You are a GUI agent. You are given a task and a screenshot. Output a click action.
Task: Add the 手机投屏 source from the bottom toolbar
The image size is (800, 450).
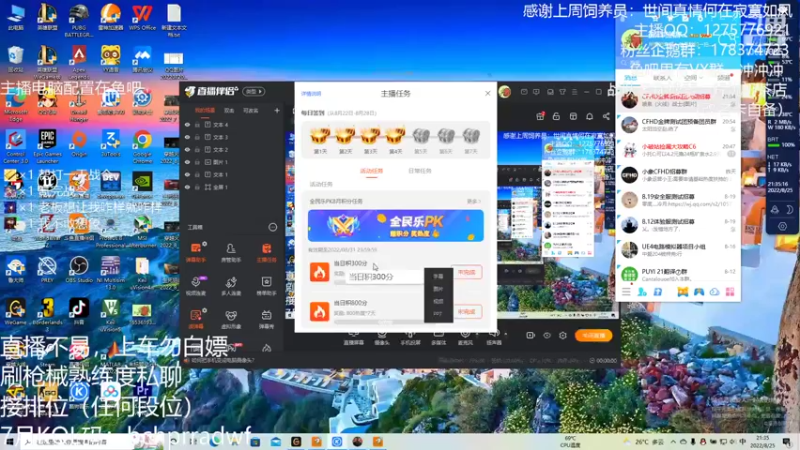pyautogui.click(x=410, y=338)
